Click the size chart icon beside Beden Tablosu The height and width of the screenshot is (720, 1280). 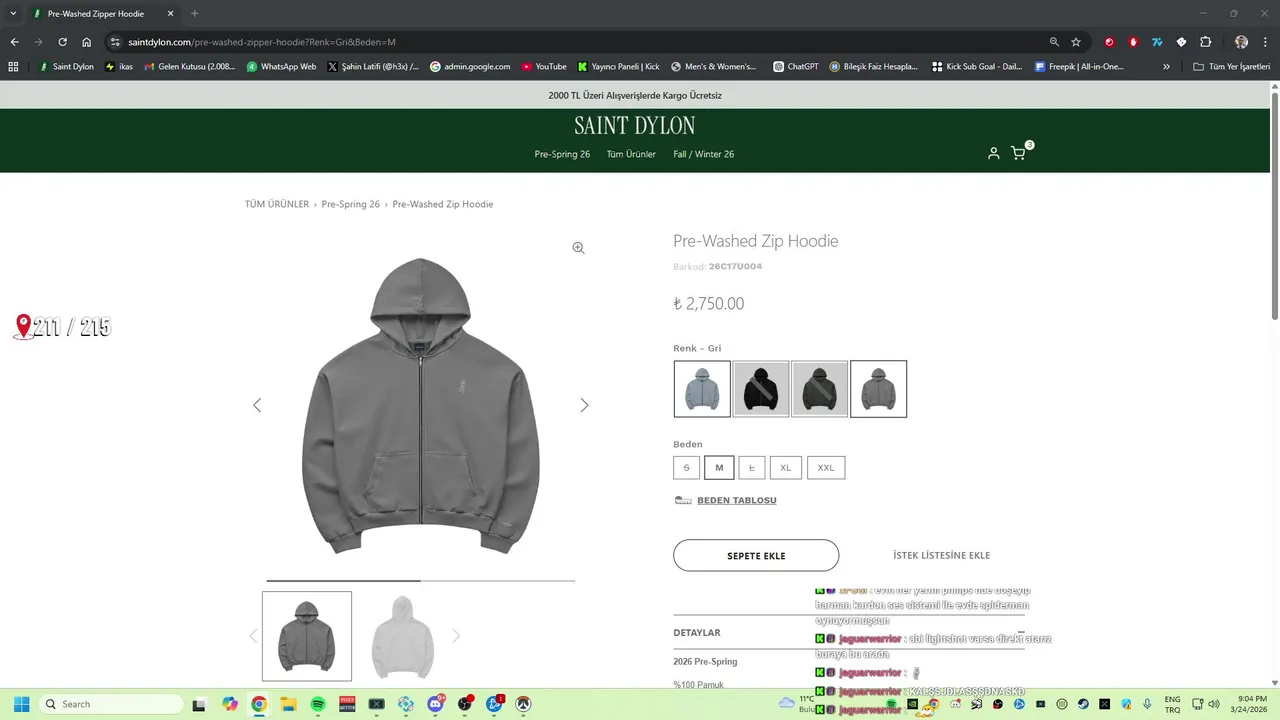[x=683, y=500]
